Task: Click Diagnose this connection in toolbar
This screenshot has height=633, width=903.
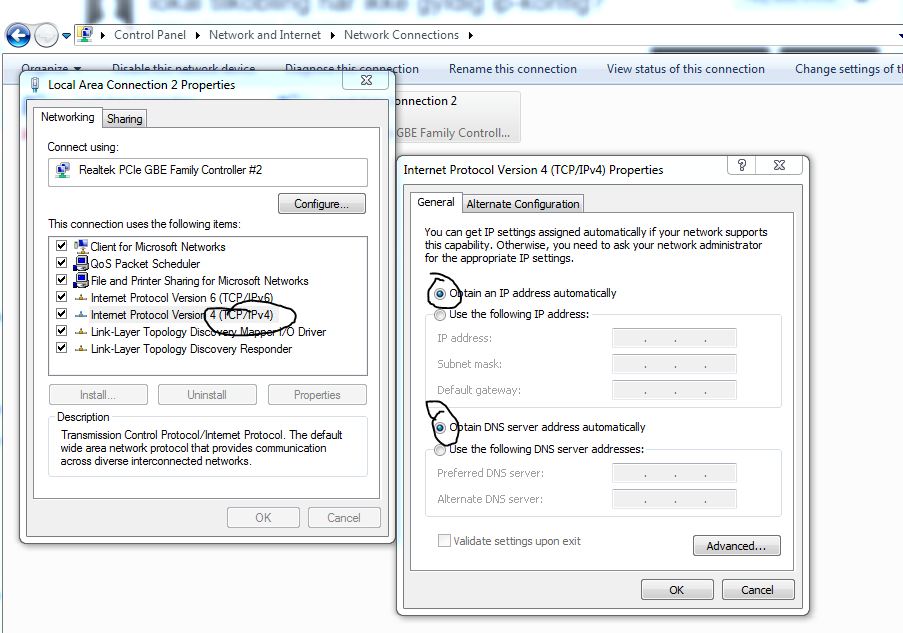Action: [351, 69]
